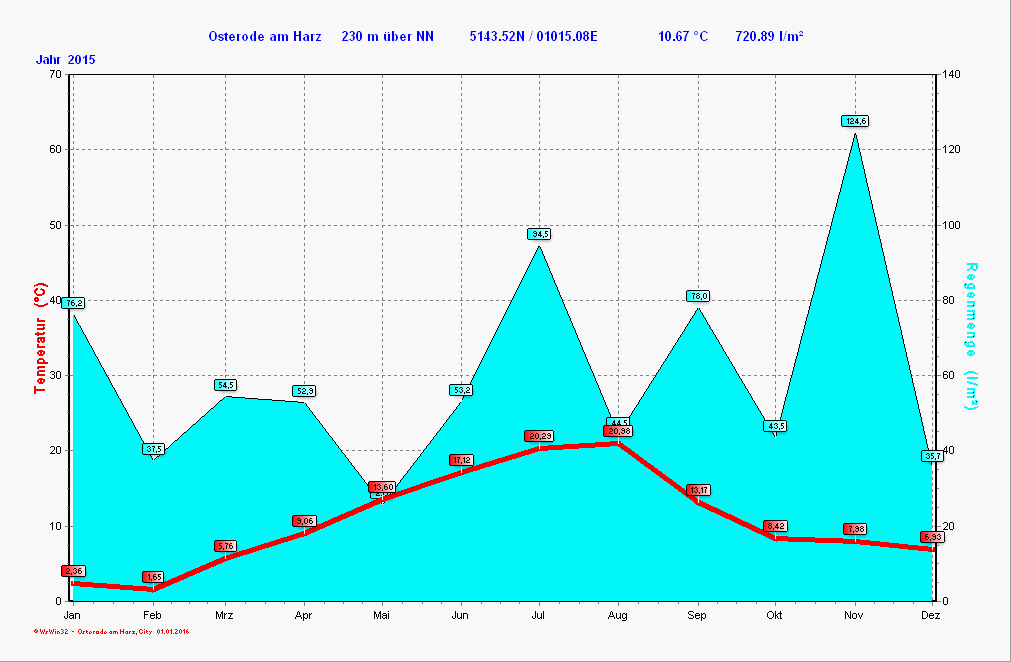
Task: Click the November rainfall label 124,6
Action: click(855, 121)
